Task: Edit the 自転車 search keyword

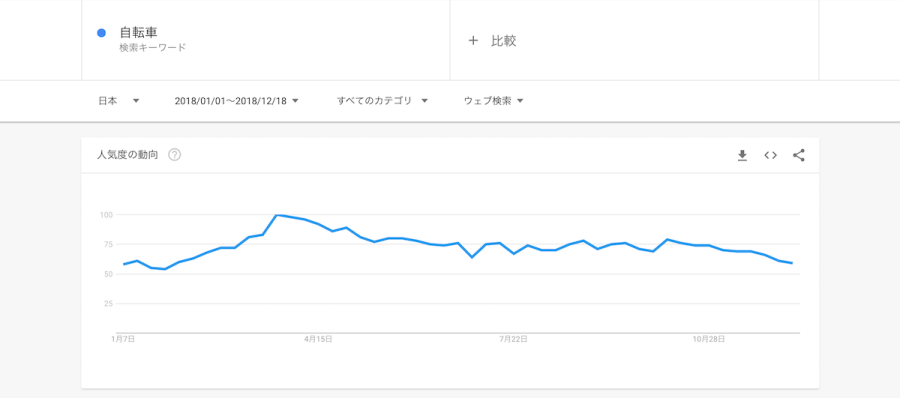Action: tap(138, 33)
